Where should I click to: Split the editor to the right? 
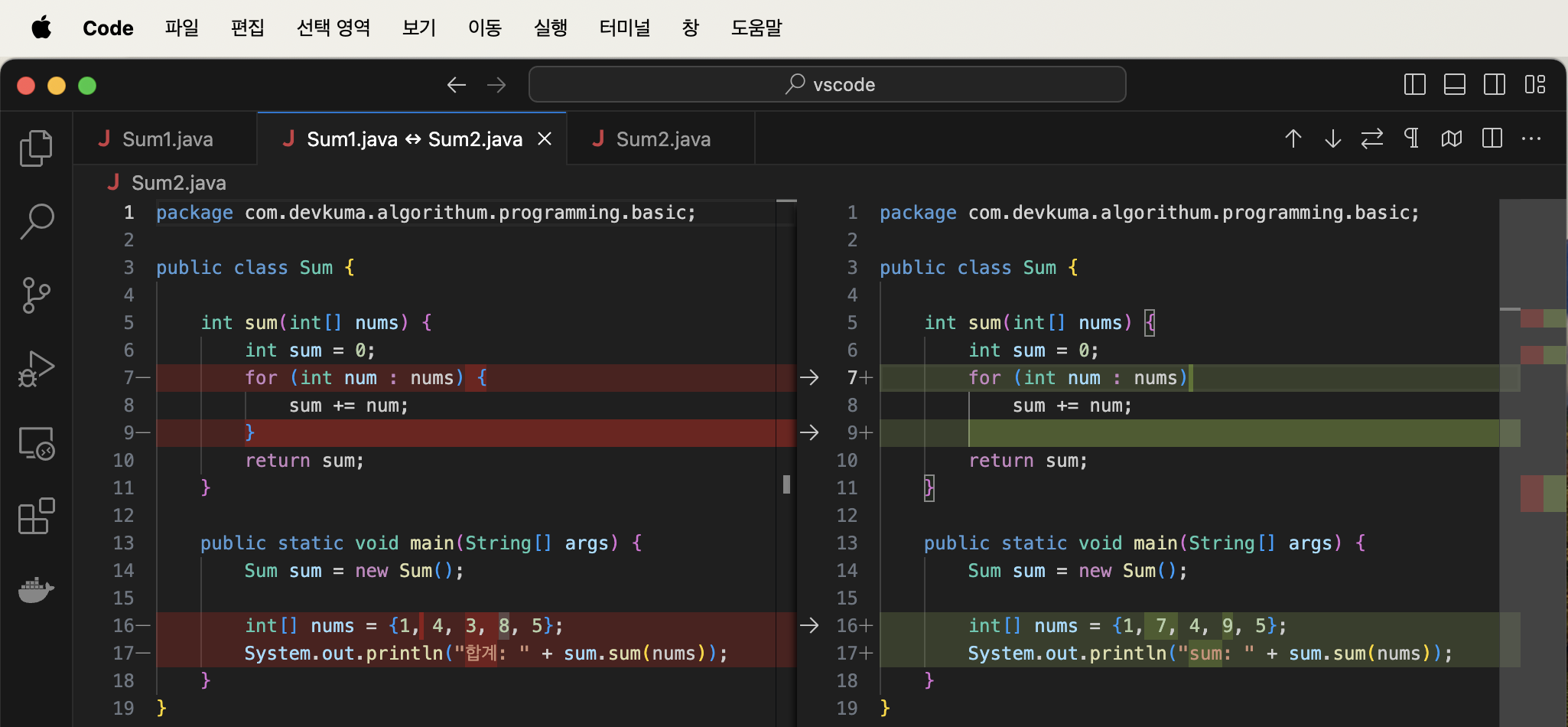(x=1492, y=139)
